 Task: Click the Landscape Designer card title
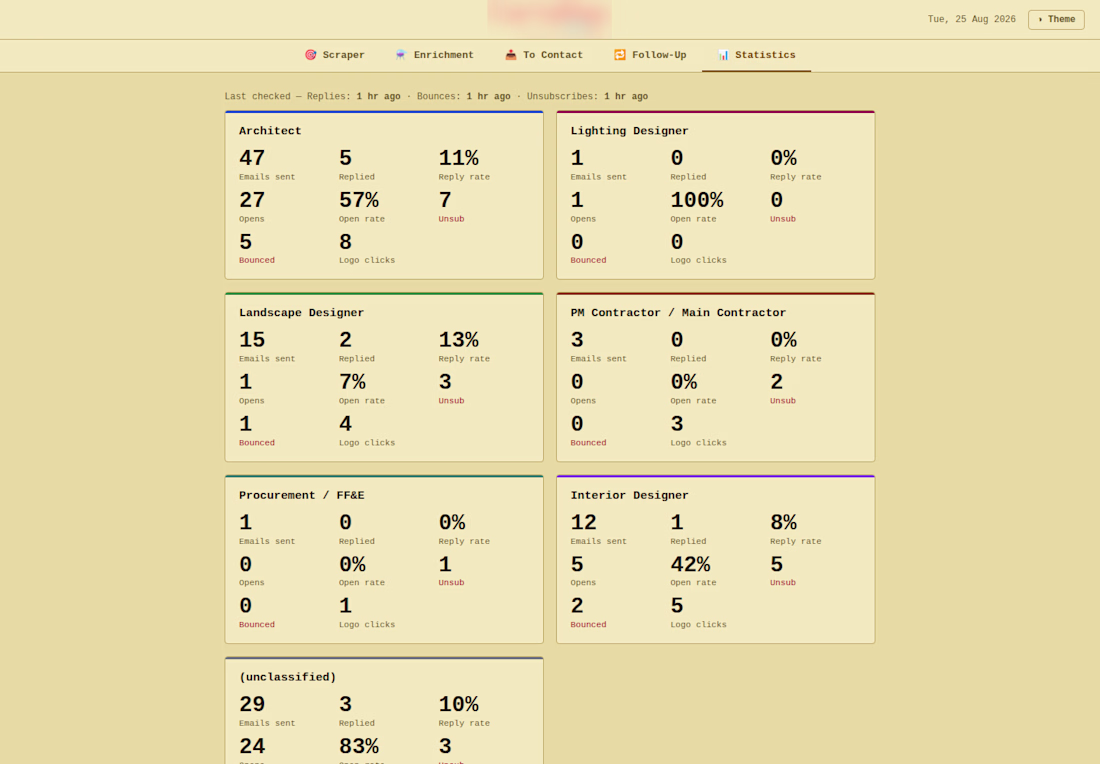302,313
